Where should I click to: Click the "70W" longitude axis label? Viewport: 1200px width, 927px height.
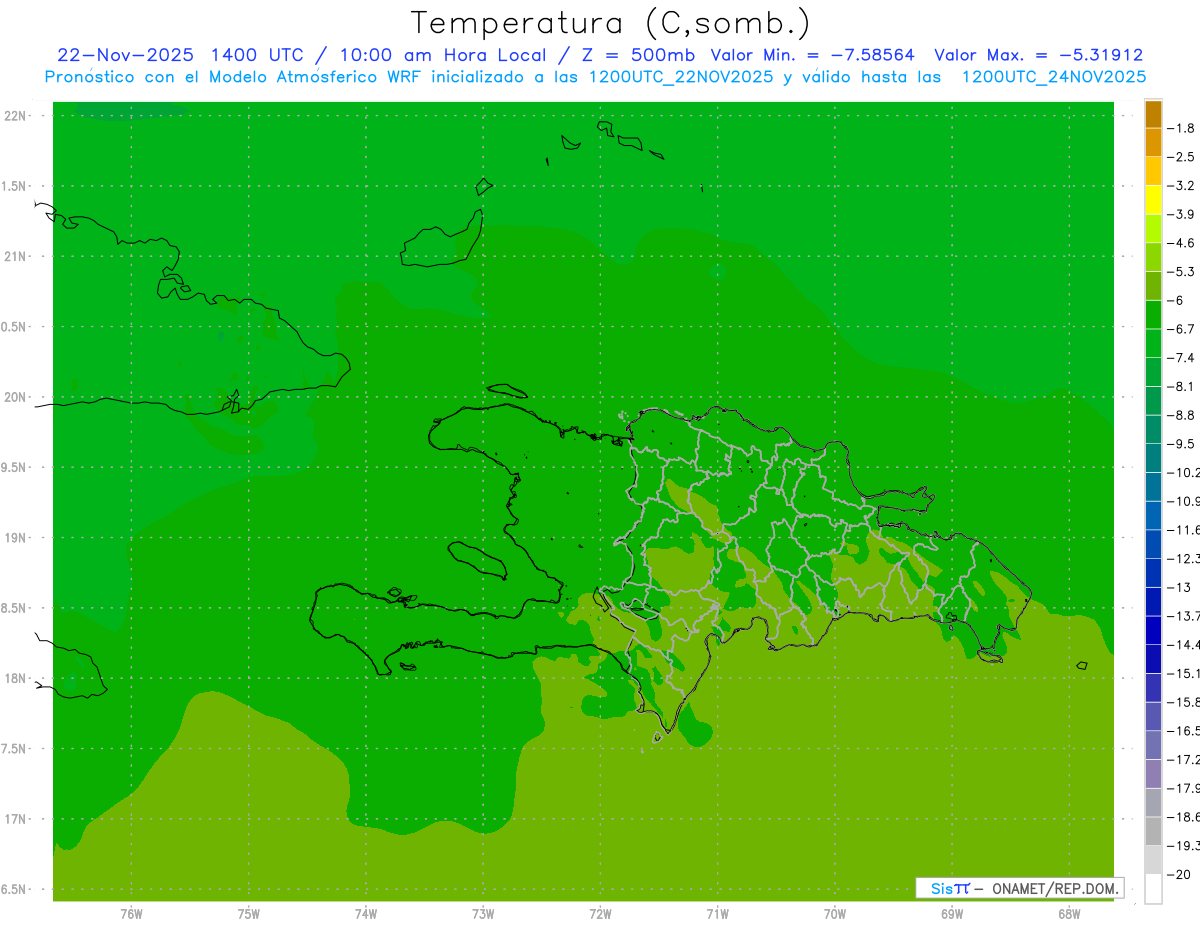[x=835, y=914]
